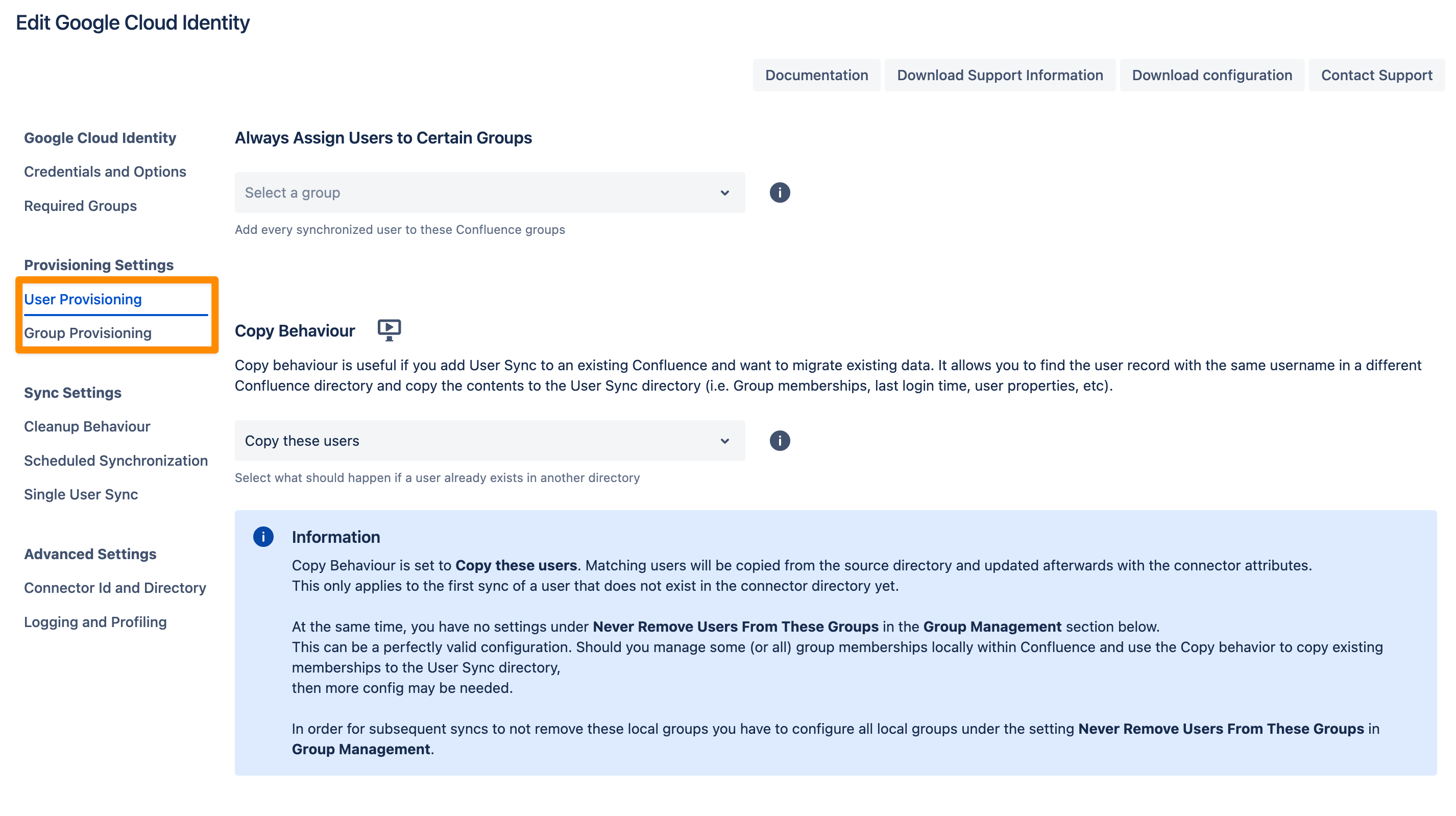
Task: Click the Advanced Settings heading
Action: (90, 554)
